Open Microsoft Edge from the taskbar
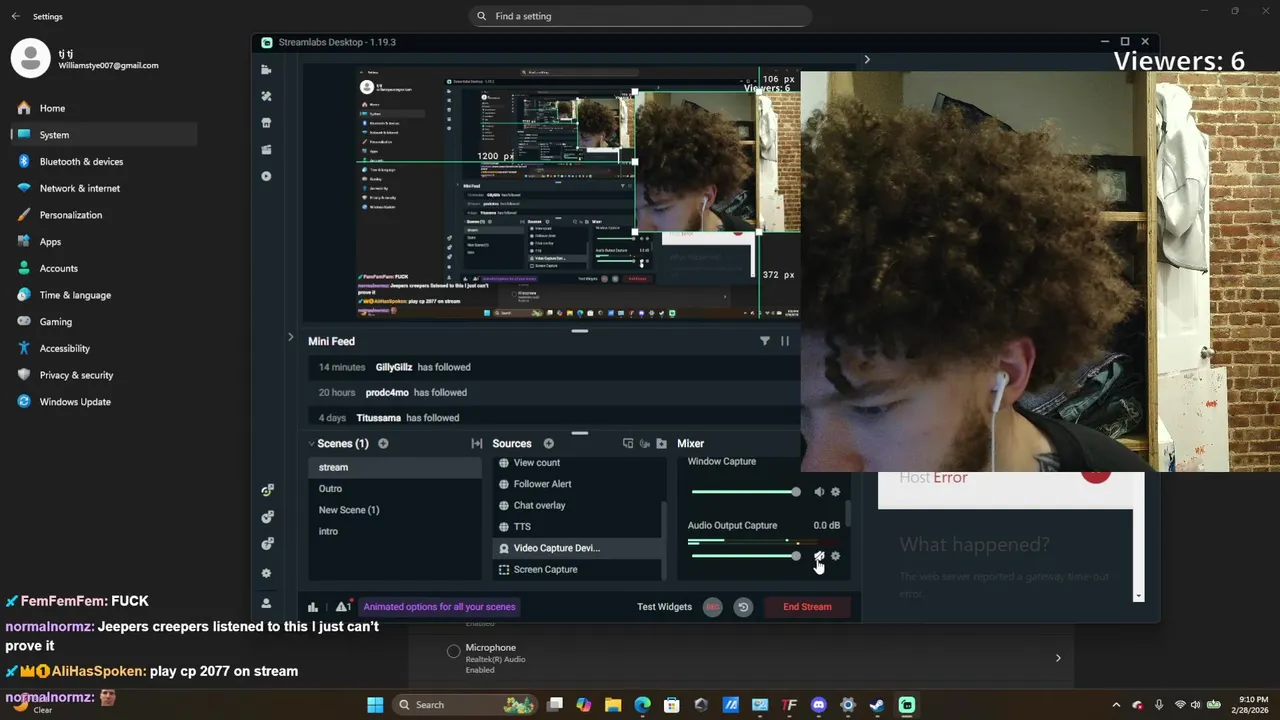1280x720 pixels. [x=642, y=705]
